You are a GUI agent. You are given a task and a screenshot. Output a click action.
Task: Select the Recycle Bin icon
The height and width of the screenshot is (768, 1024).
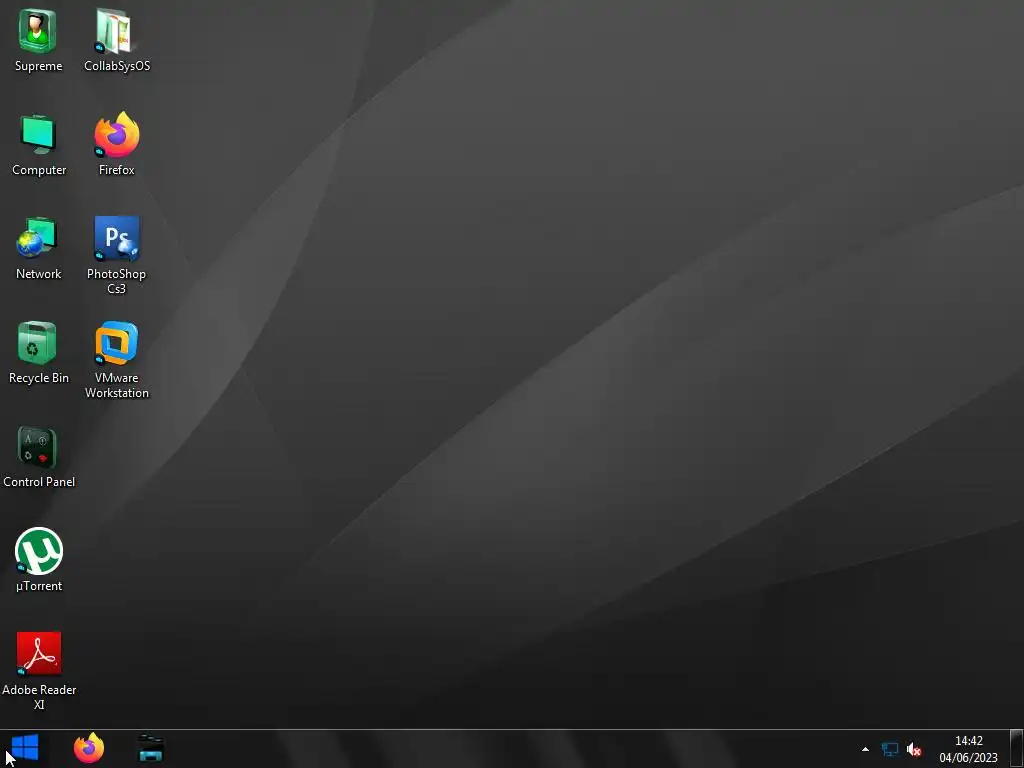[x=37, y=343]
